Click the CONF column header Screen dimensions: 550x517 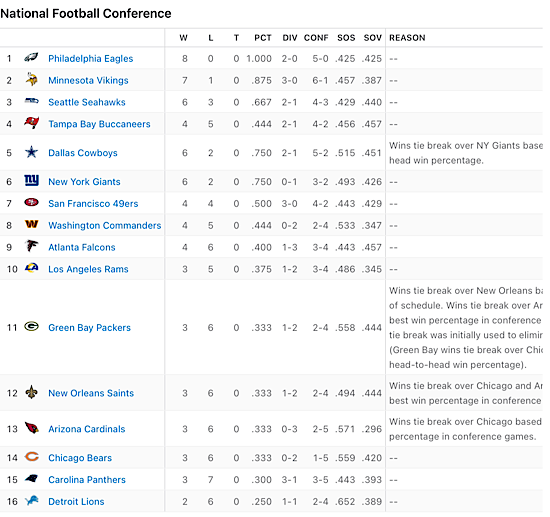click(316, 38)
